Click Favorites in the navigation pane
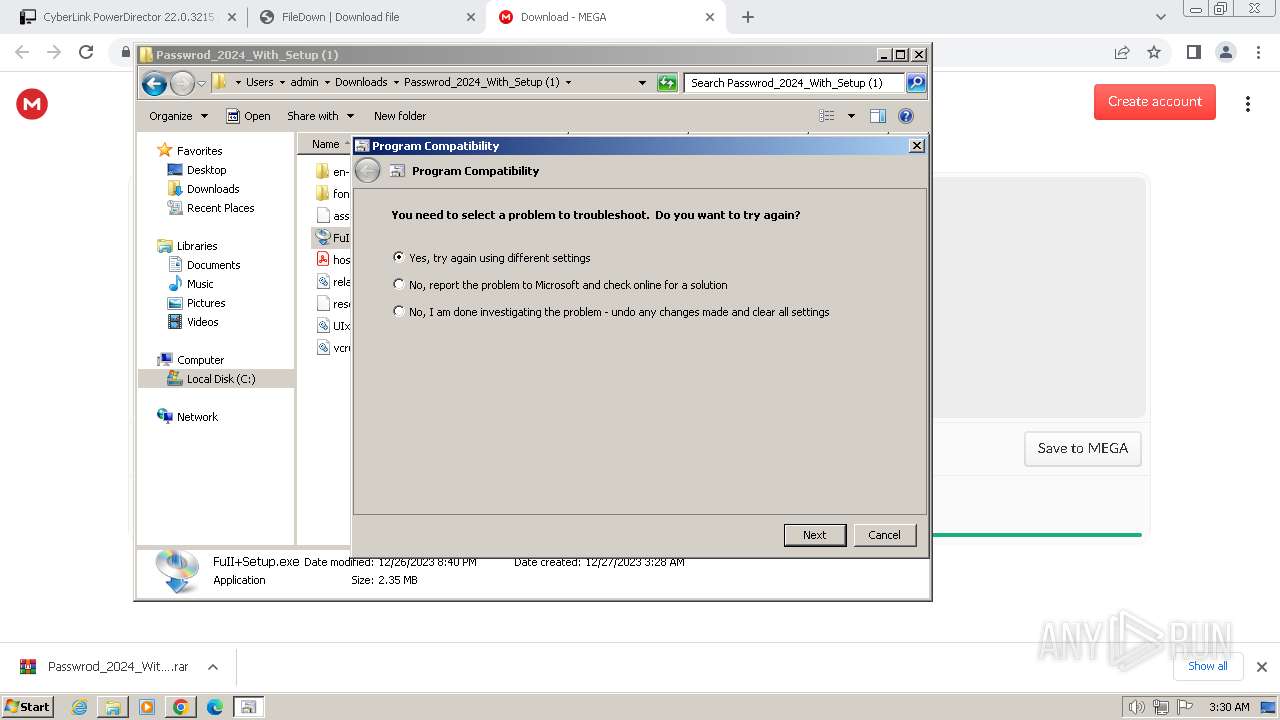Image resolution: width=1280 pixels, height=720 pixels. pos(199,151)
